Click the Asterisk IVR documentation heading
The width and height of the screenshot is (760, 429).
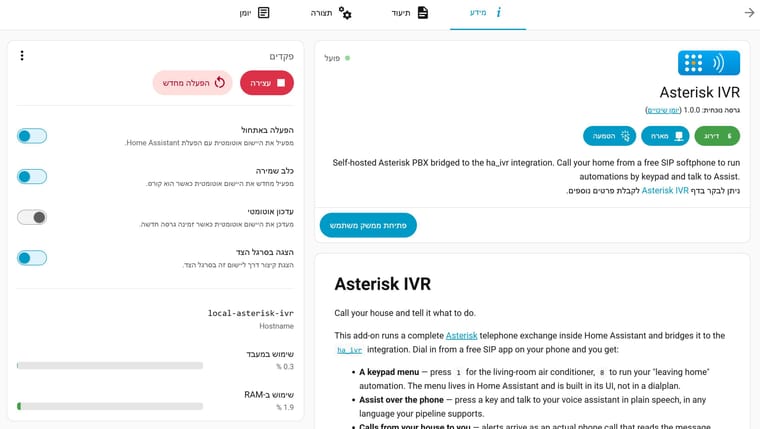tap(382, 284)
